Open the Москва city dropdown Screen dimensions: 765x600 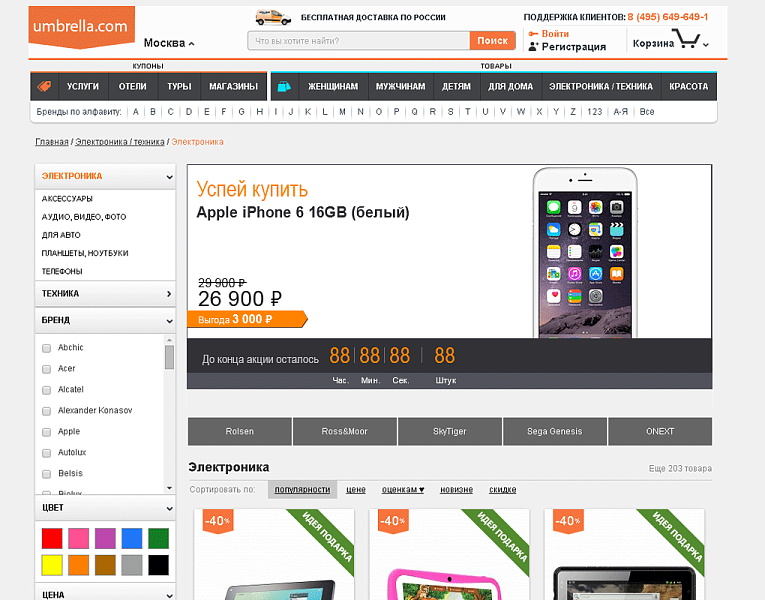(x=169, y=43)
